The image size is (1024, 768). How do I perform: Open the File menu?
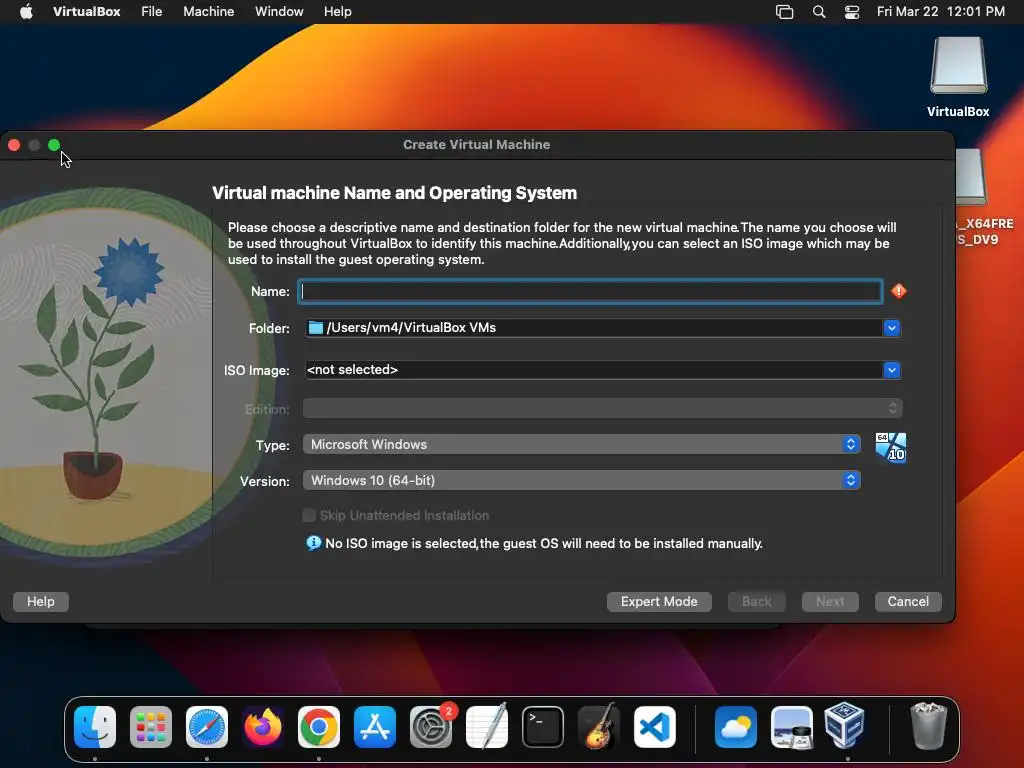(x=152, y=12)
